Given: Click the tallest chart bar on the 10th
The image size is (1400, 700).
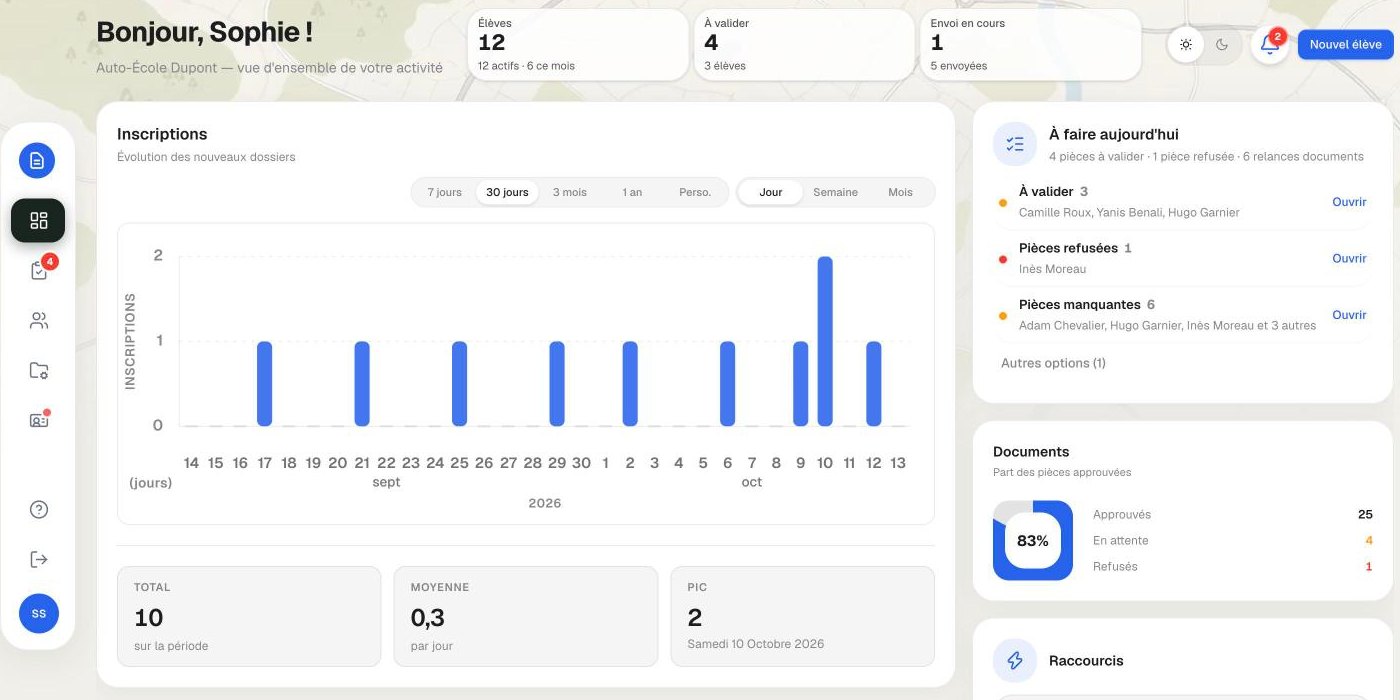Looking at the screenshot, I should click(x=825, y=341).
